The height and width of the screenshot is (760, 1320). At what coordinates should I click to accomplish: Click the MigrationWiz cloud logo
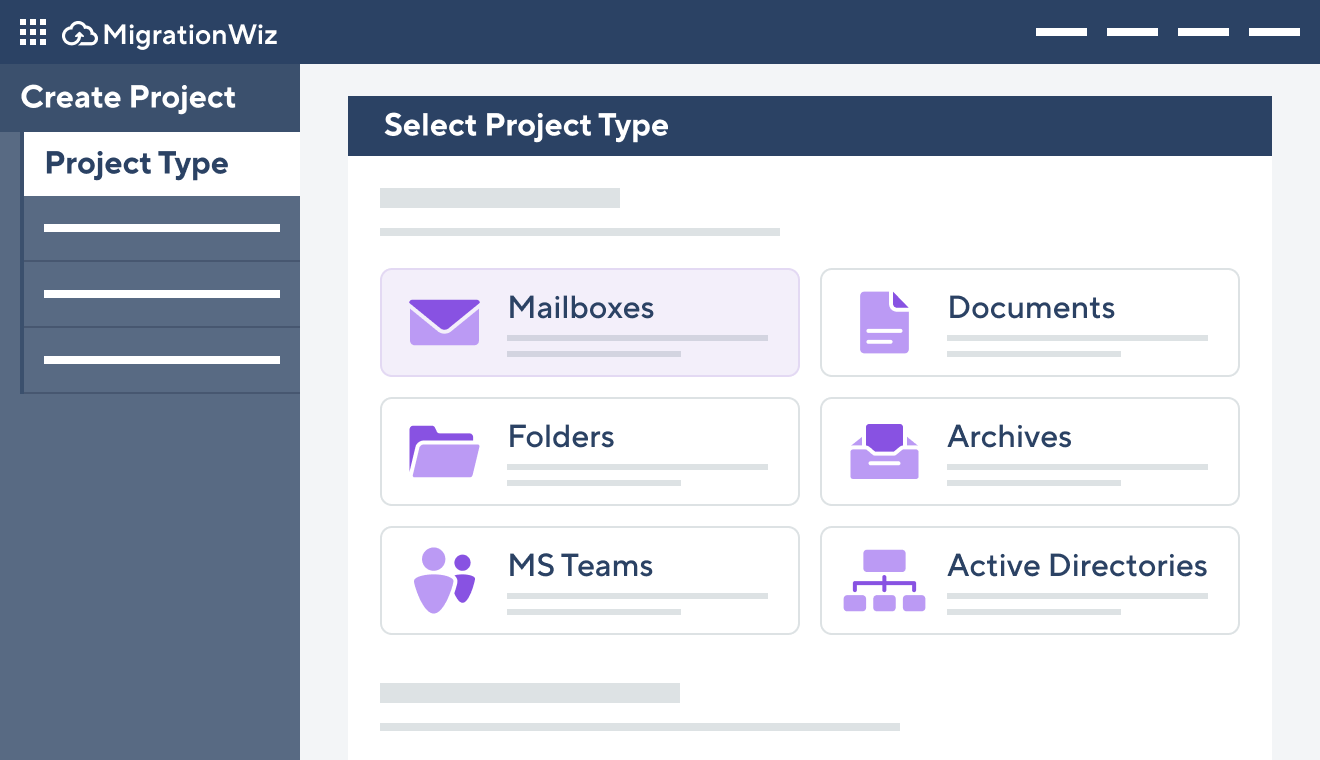coord(79,32)
